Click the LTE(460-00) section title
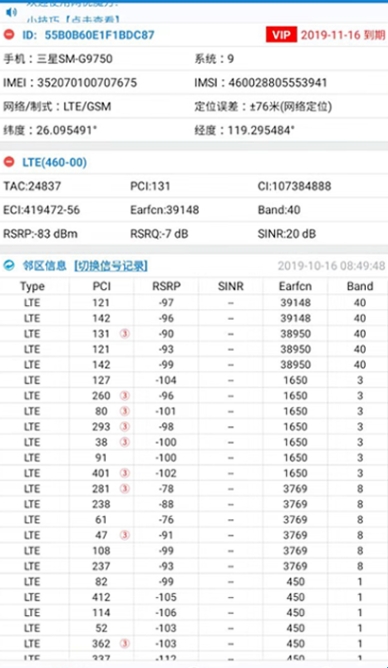Viewport: 388px width, 668px height. [x=55, y=162]
